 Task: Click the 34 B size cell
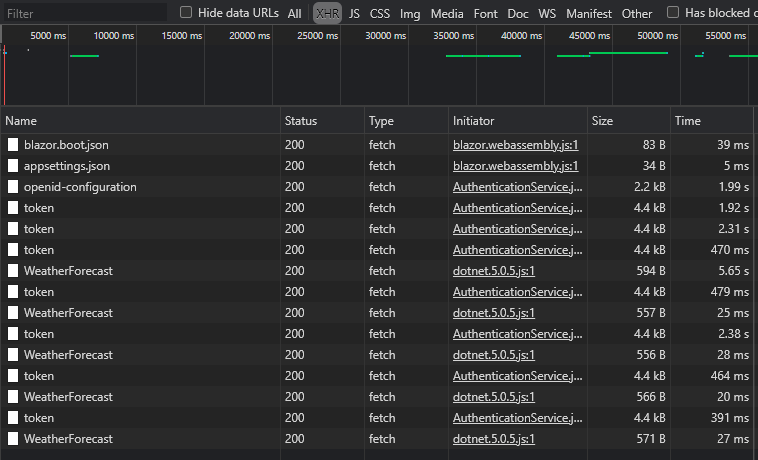(x=654, y=166)
